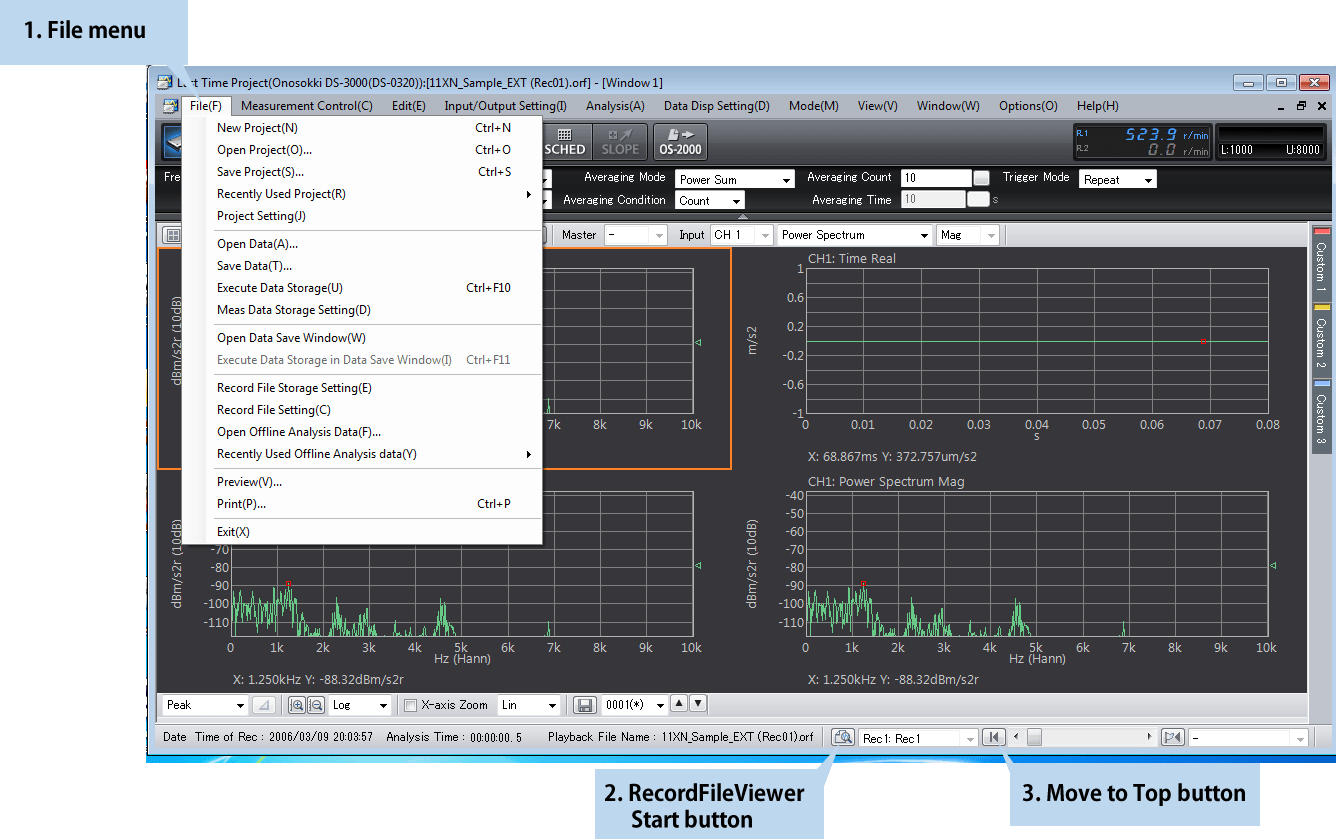Click the marker flag icon in the status bar
Screen dimensions: 1336x839
pyautogui.click(x=1172, y=737)
